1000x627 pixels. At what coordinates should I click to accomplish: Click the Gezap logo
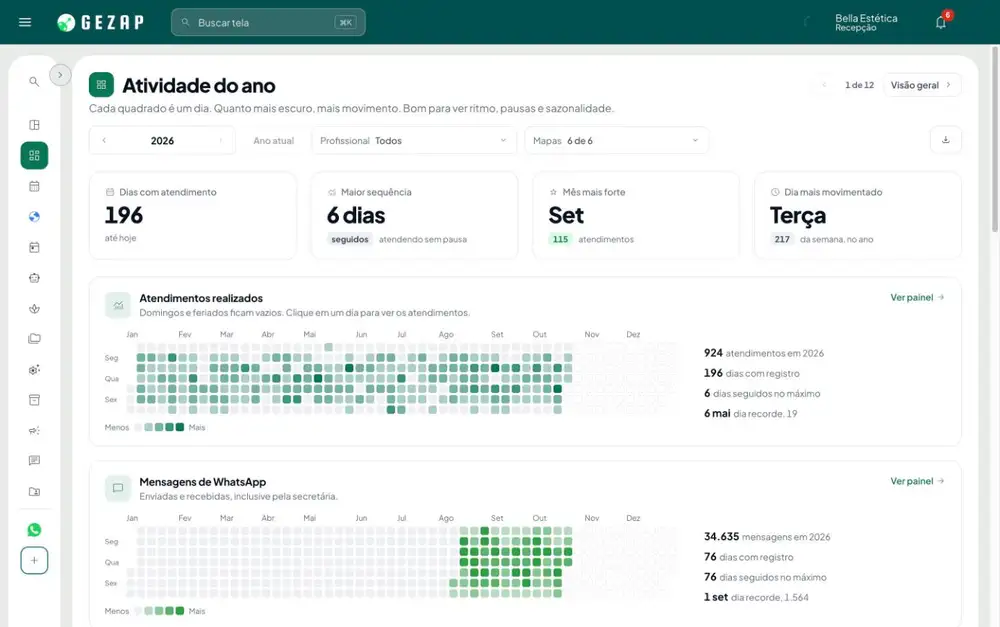(x=100, y=22)
